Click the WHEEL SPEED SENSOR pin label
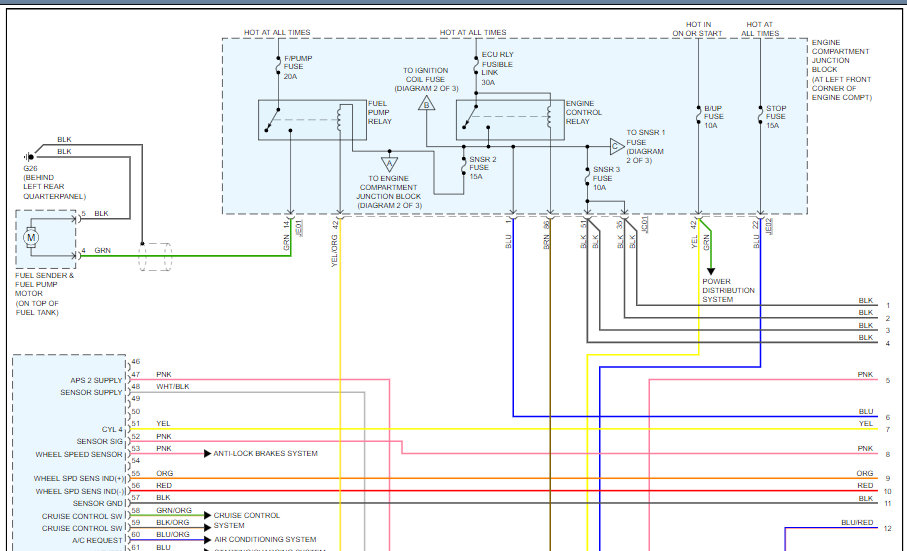The width and height of the screenshot is (907, 551). point(79,454)
